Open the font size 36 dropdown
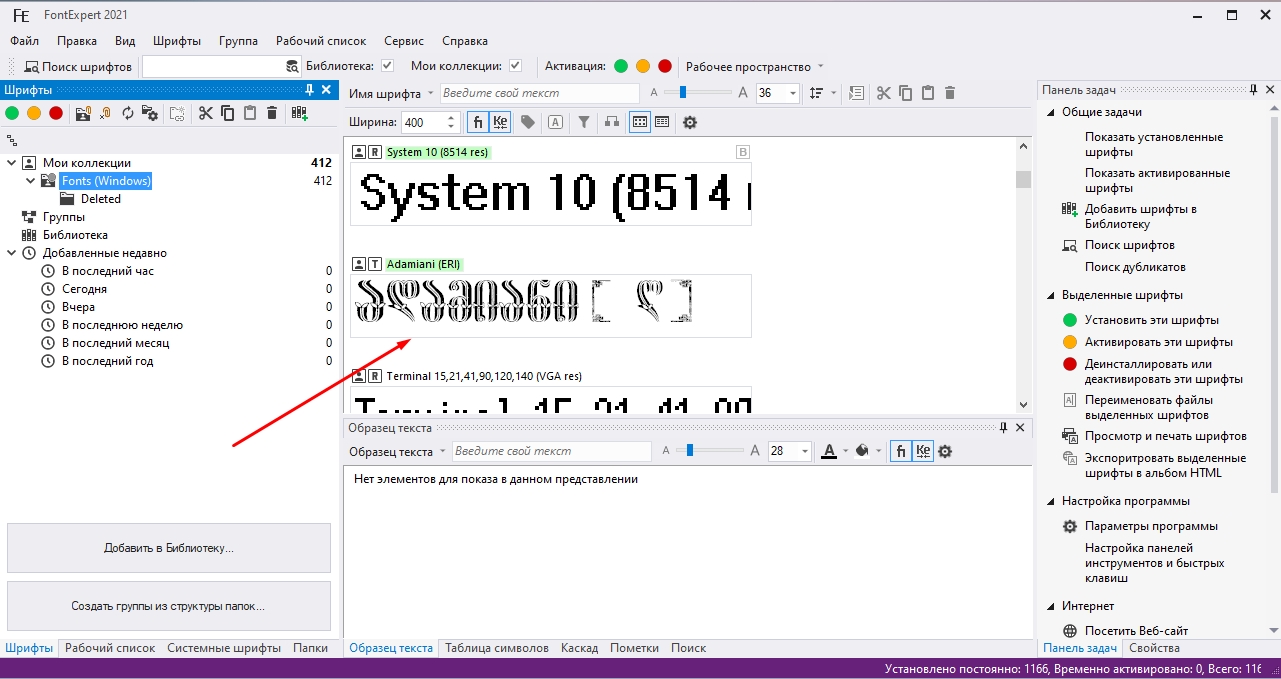 click(793, 93)
